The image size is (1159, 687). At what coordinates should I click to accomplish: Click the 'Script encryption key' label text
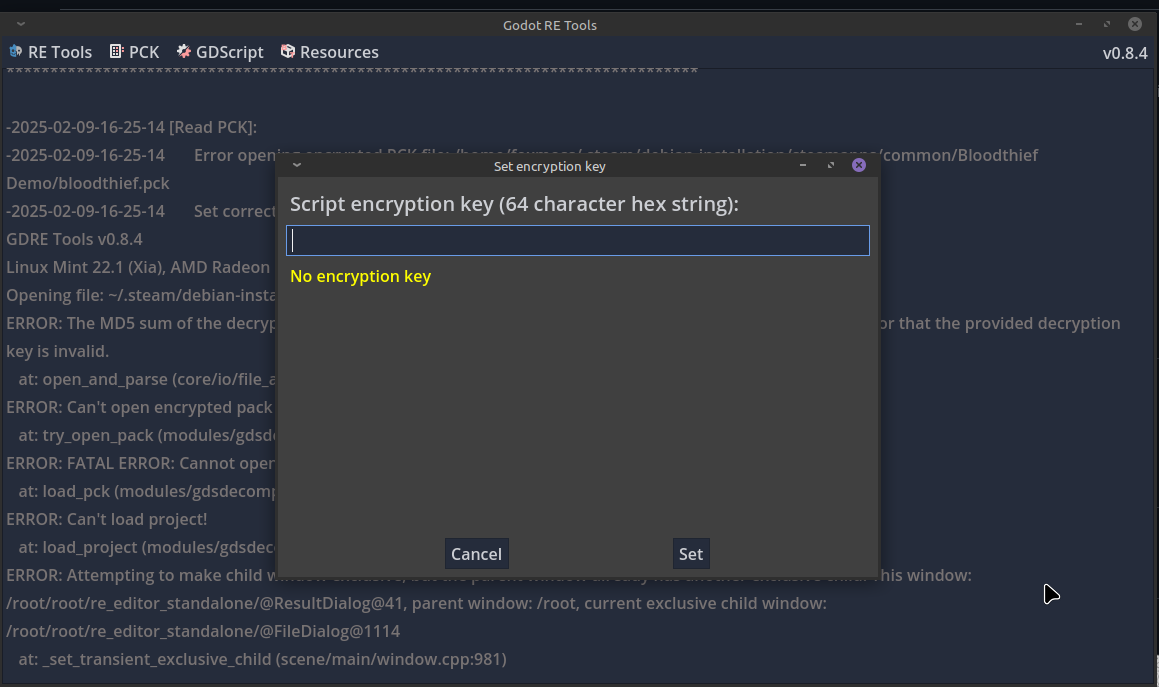tap(514, 204)
